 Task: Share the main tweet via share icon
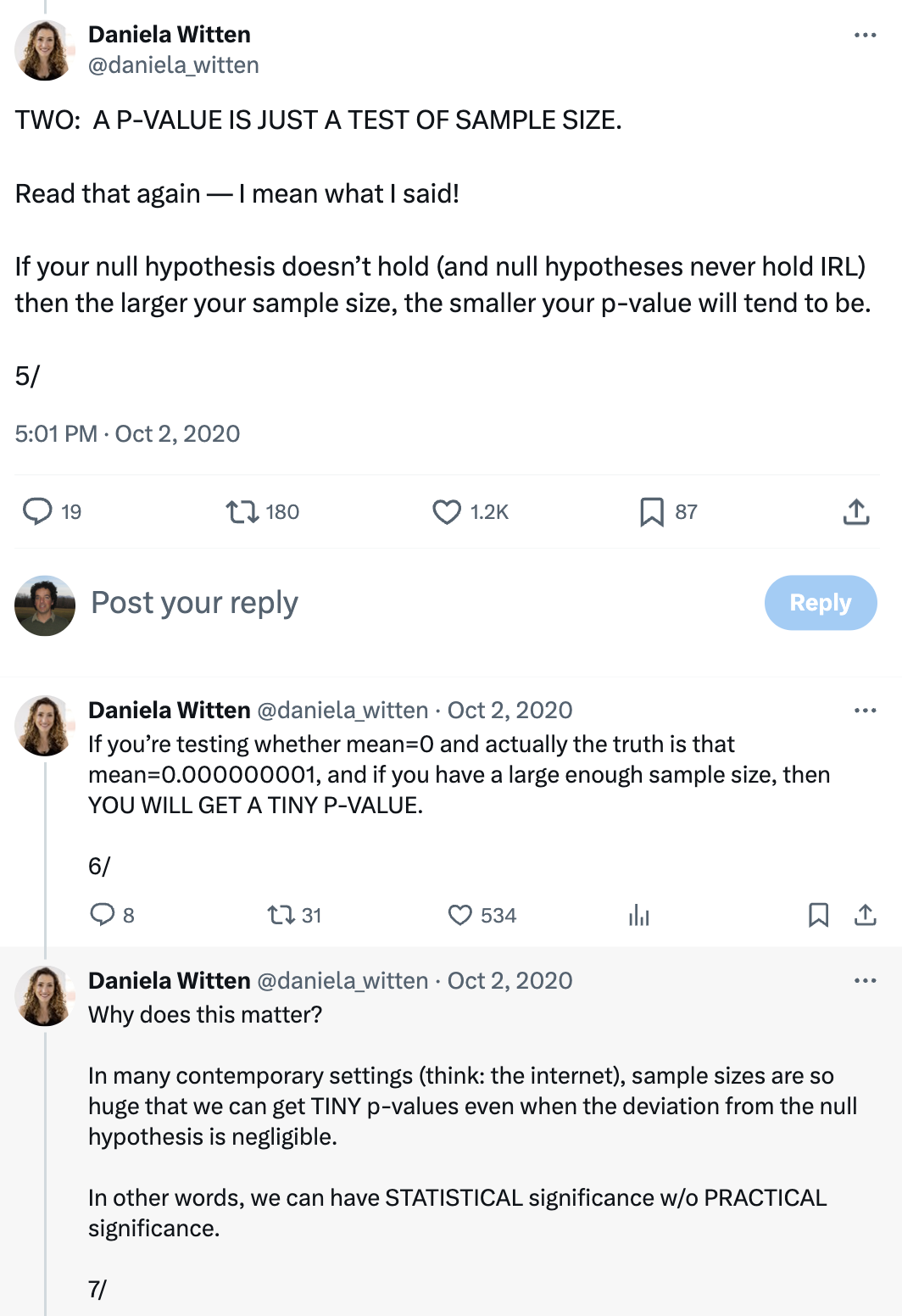coord(856,511)
